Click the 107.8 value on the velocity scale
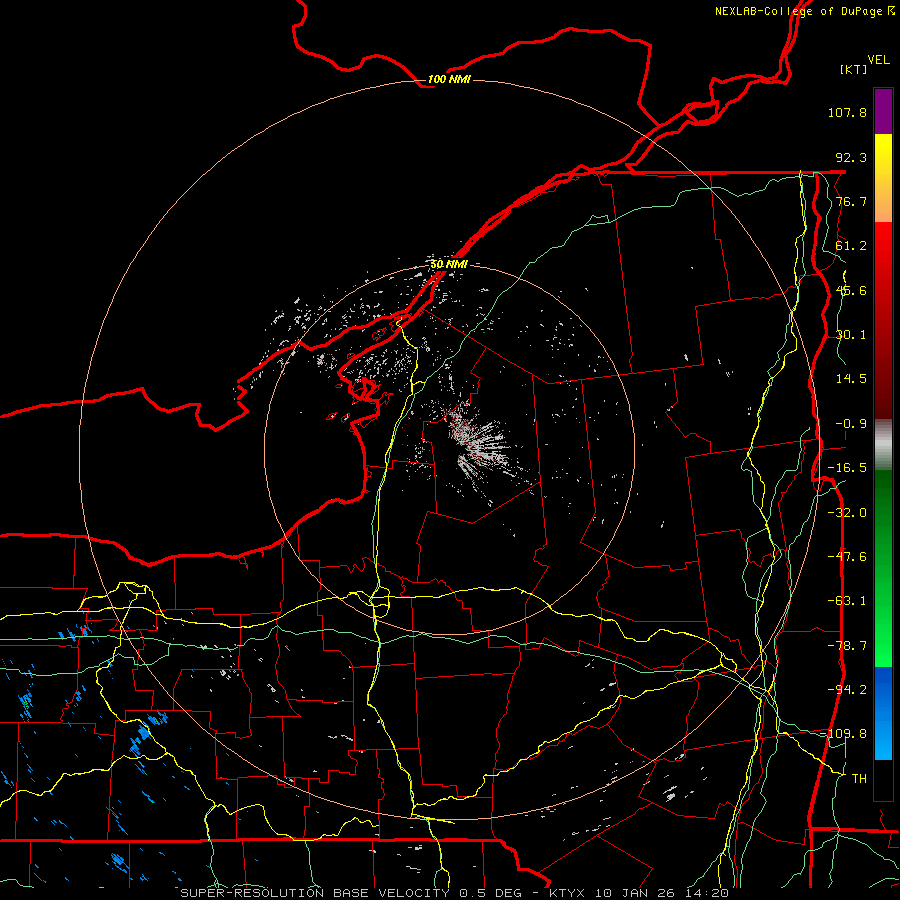Screen dimensions: 900x900 point(847,112)
